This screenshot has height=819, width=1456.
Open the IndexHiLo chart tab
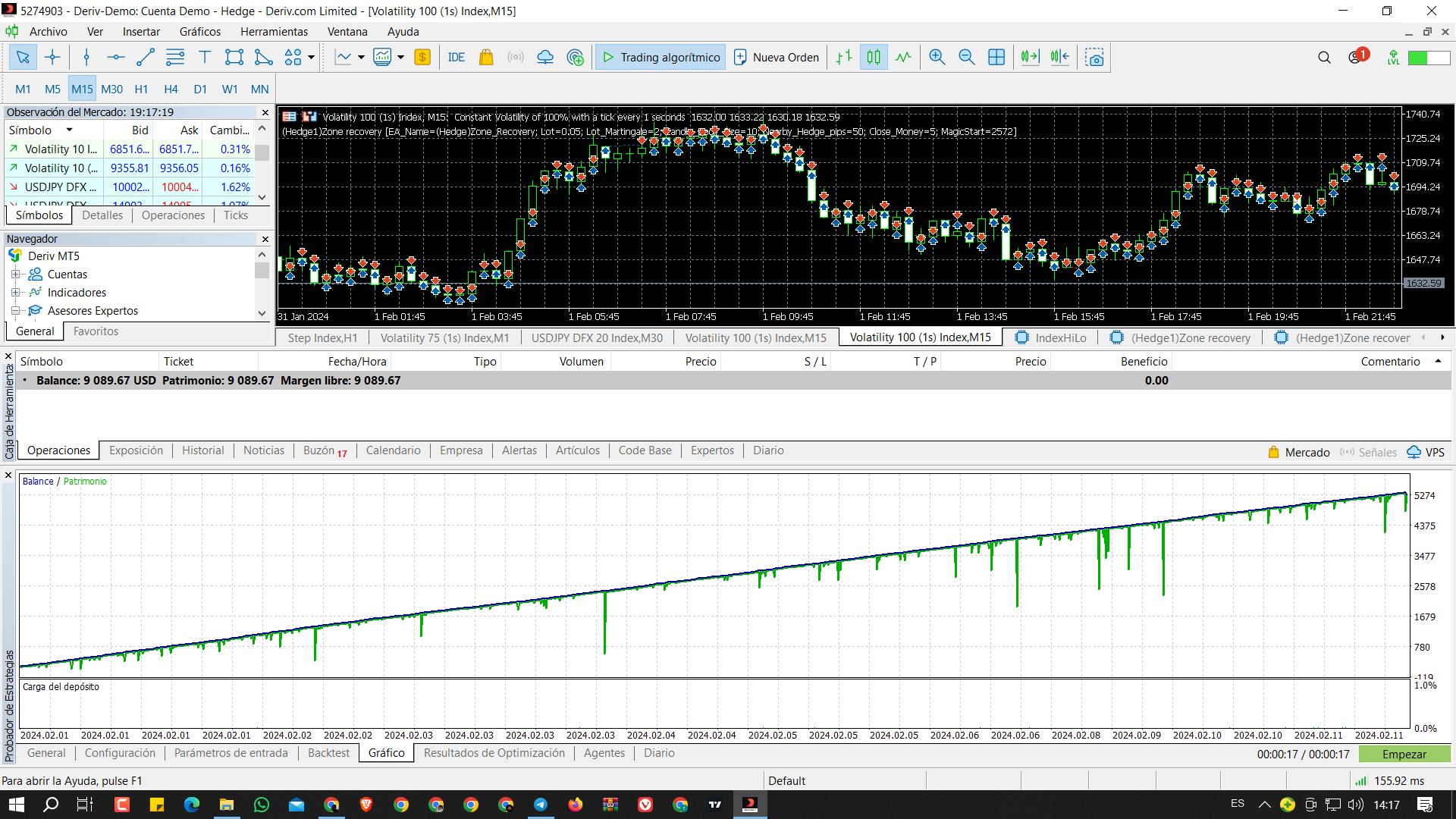point(1052,338)
